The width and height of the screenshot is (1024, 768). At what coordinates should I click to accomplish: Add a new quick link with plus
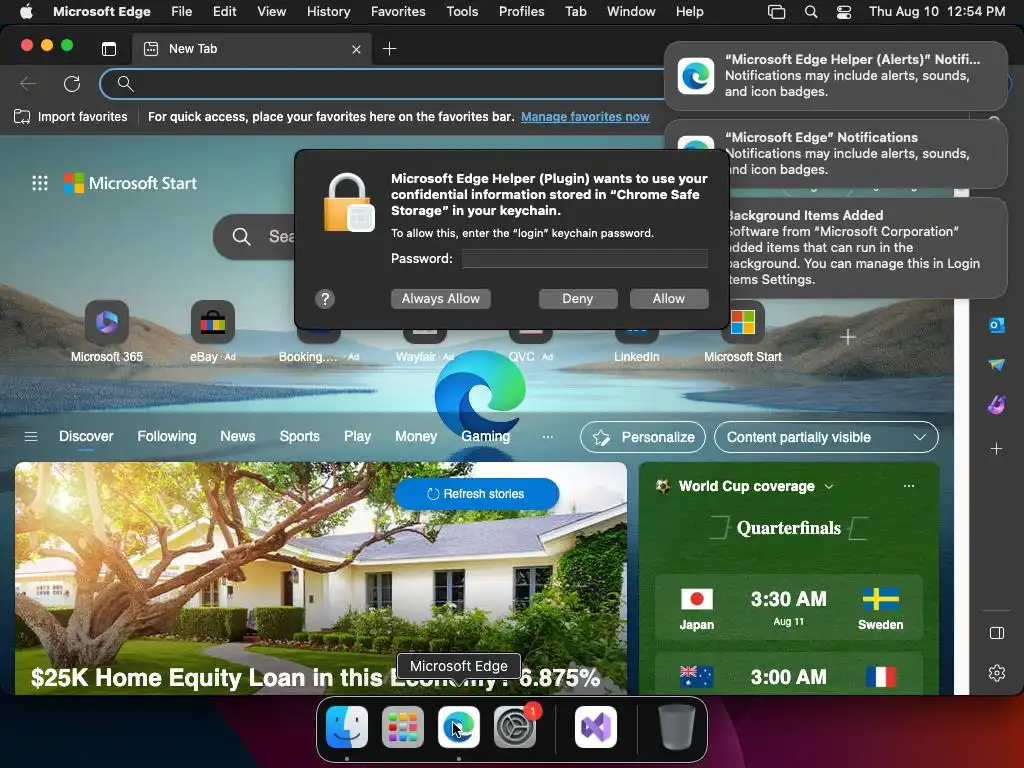pos(848,337)
